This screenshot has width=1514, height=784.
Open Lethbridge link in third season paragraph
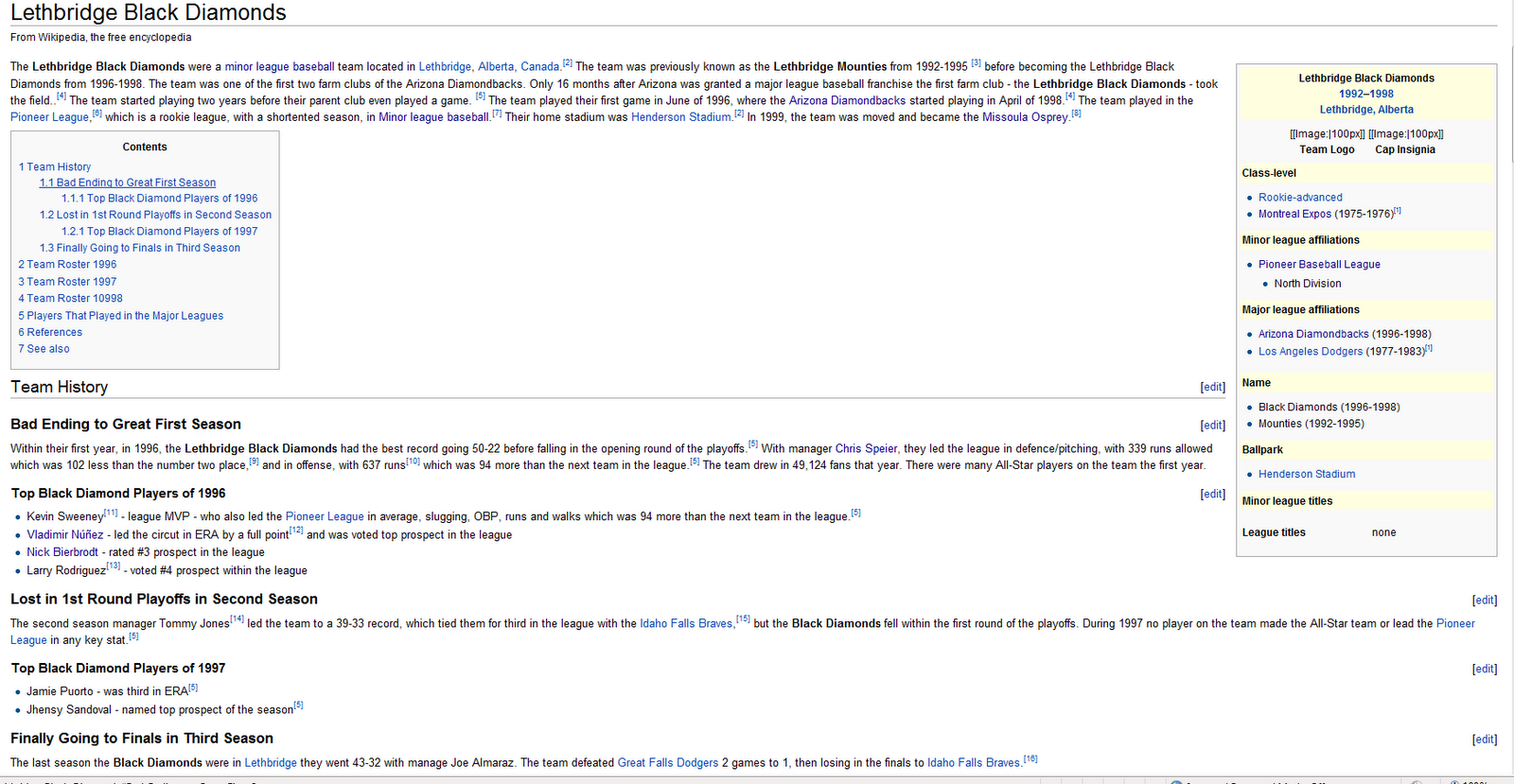click(x=271, y=763)
